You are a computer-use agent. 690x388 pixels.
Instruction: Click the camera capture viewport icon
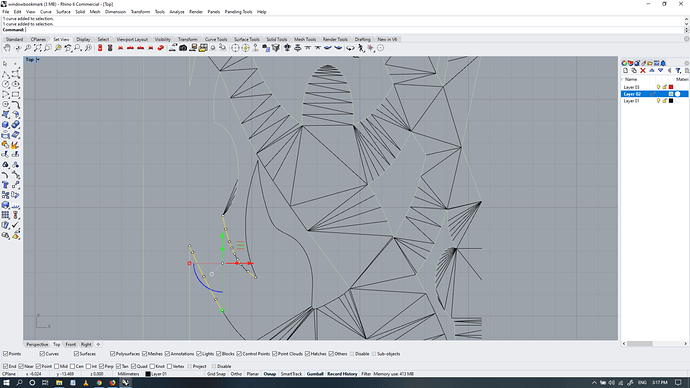tap(183, 48)
